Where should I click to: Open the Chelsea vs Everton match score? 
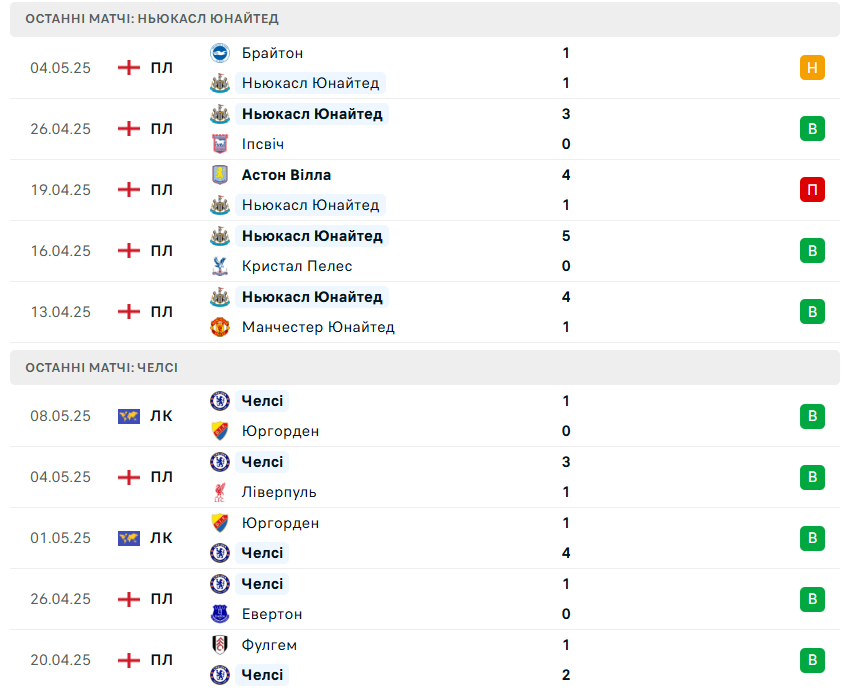coord(566,599)
